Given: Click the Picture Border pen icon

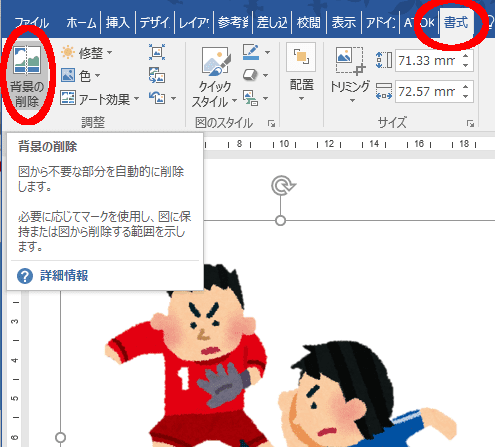Looking at the screenshot, I should pyautogui.click(x=251, y=52).
